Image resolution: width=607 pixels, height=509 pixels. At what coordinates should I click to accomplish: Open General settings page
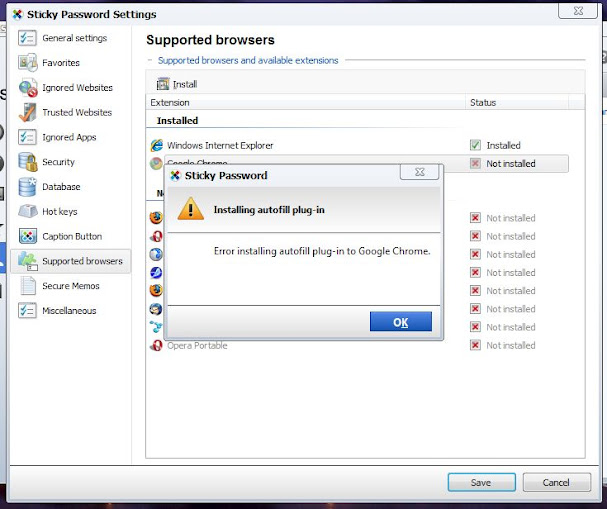click(70, 38)
